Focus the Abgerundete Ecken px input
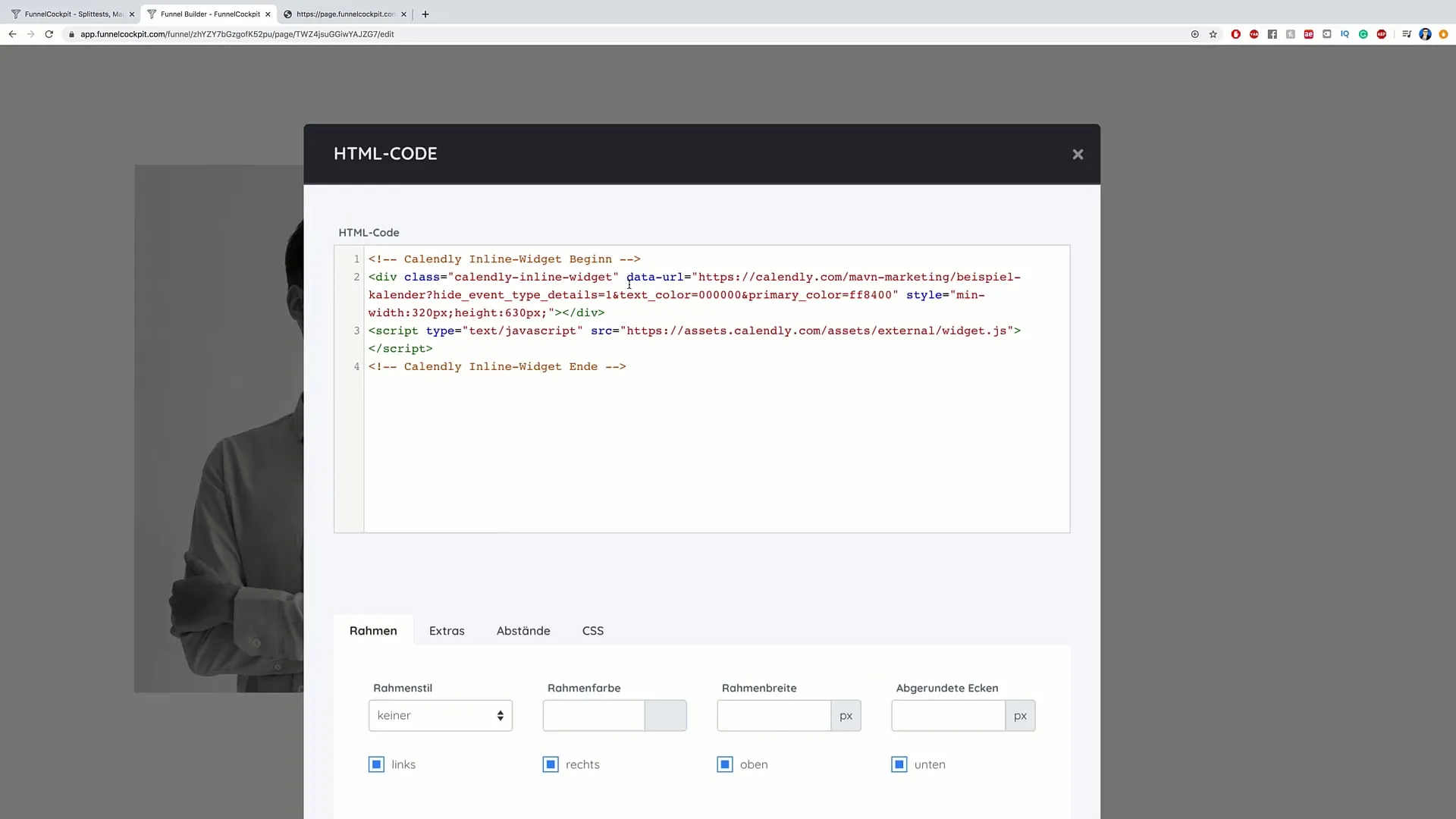Screen dimensions: 1456x819 pos(949,715)
